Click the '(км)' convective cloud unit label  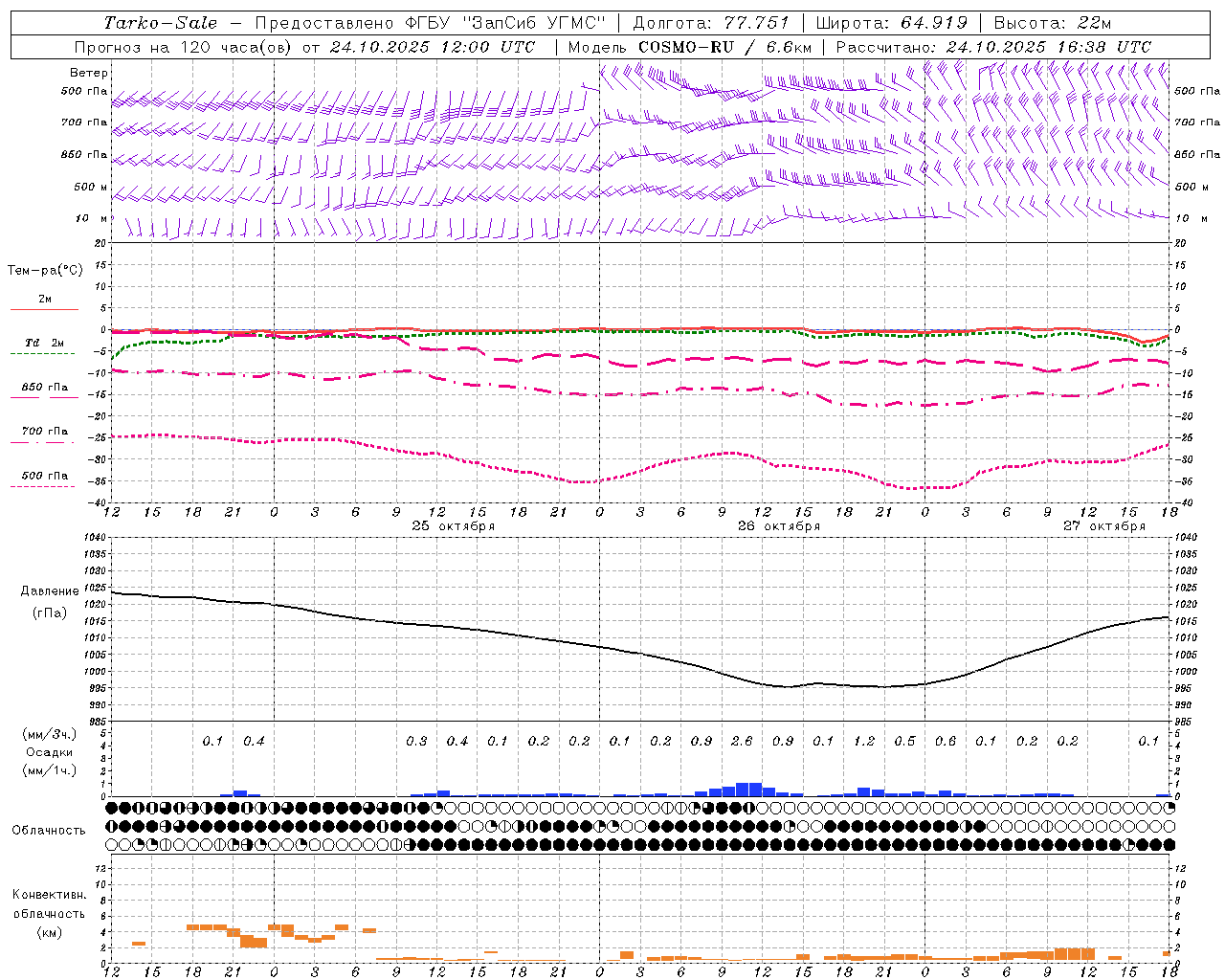49,933
